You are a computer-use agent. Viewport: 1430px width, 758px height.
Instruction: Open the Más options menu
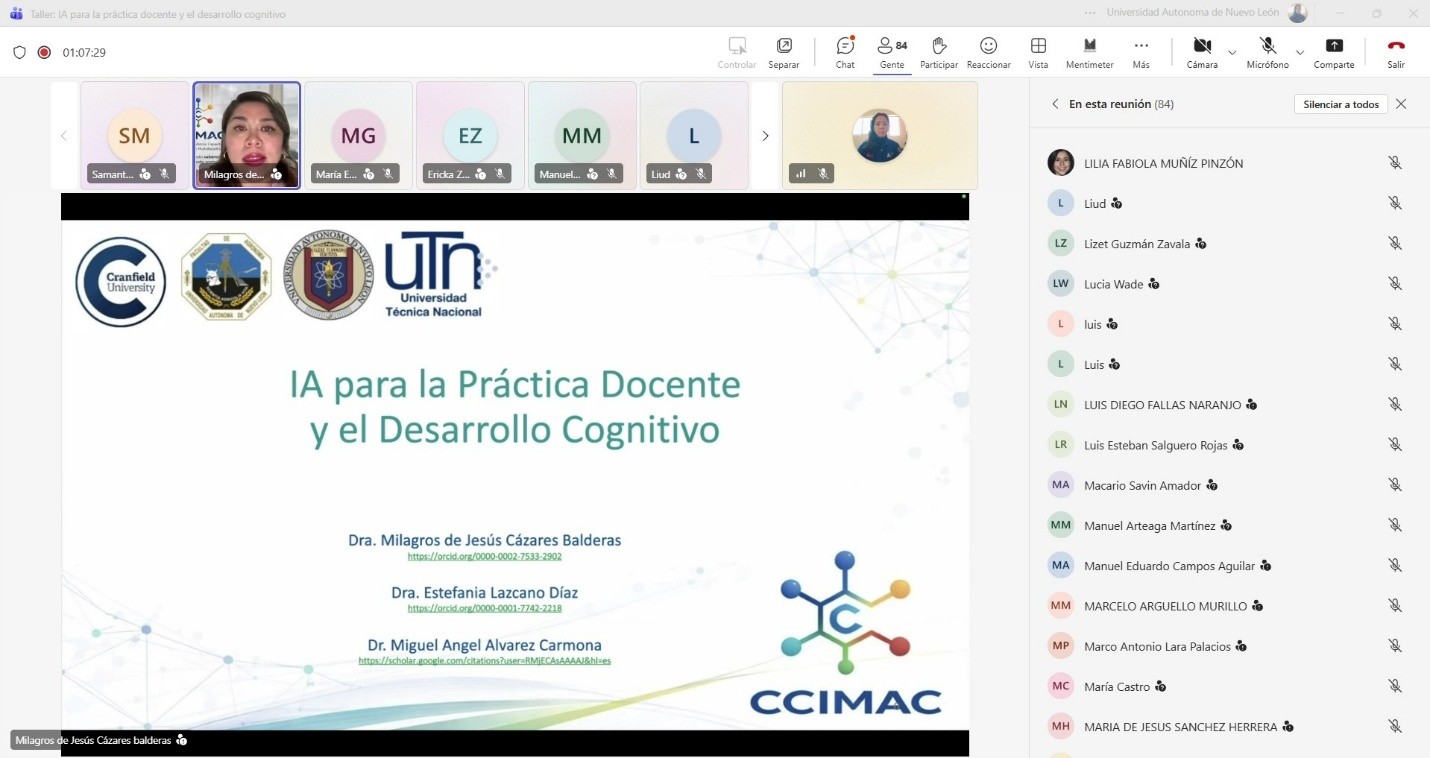(x=1141, y=46)
